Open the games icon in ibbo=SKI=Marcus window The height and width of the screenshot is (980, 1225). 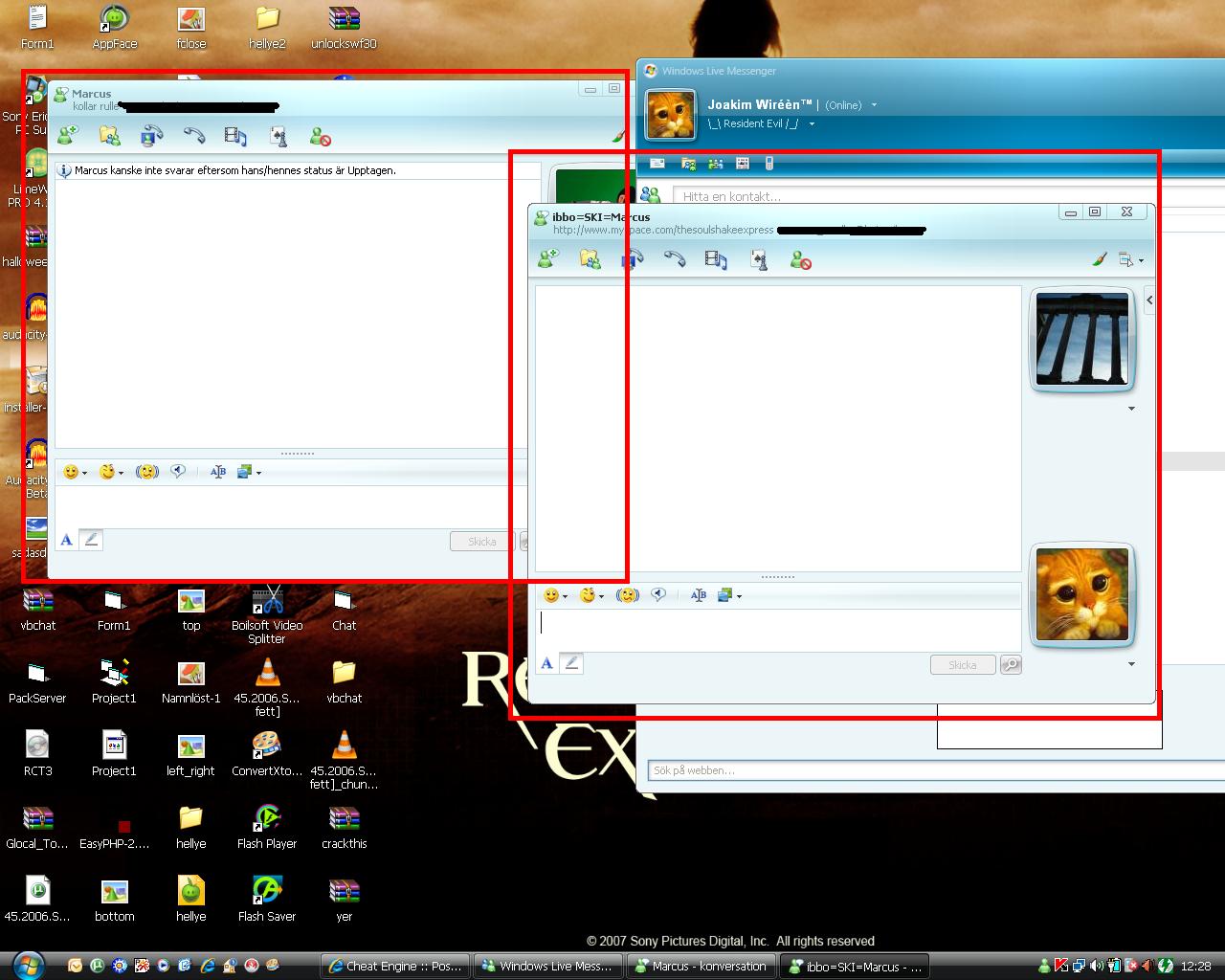click(759, 259)
